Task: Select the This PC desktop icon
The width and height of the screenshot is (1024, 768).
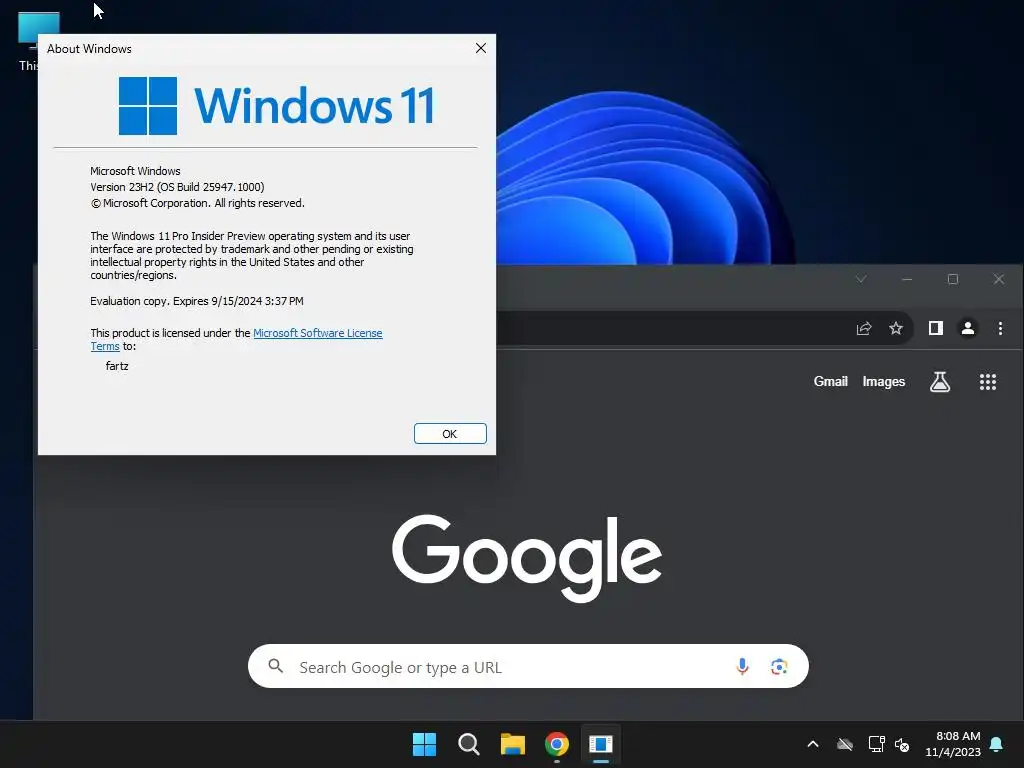Action: [x=28, y=41]
